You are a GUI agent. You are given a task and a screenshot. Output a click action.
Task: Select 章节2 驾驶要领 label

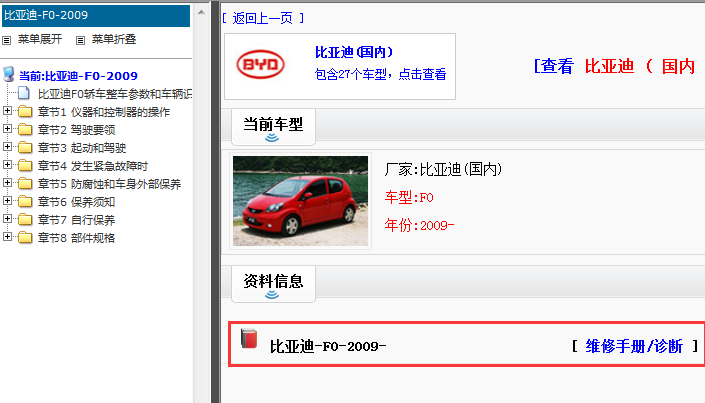(x=76, y=130)
